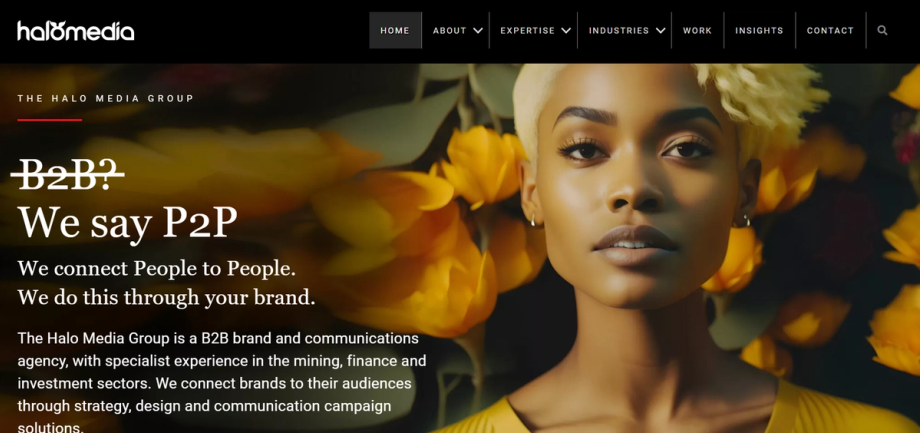Visit the Work page
Screen dimensions: 920x433
[x=697, y=31]
